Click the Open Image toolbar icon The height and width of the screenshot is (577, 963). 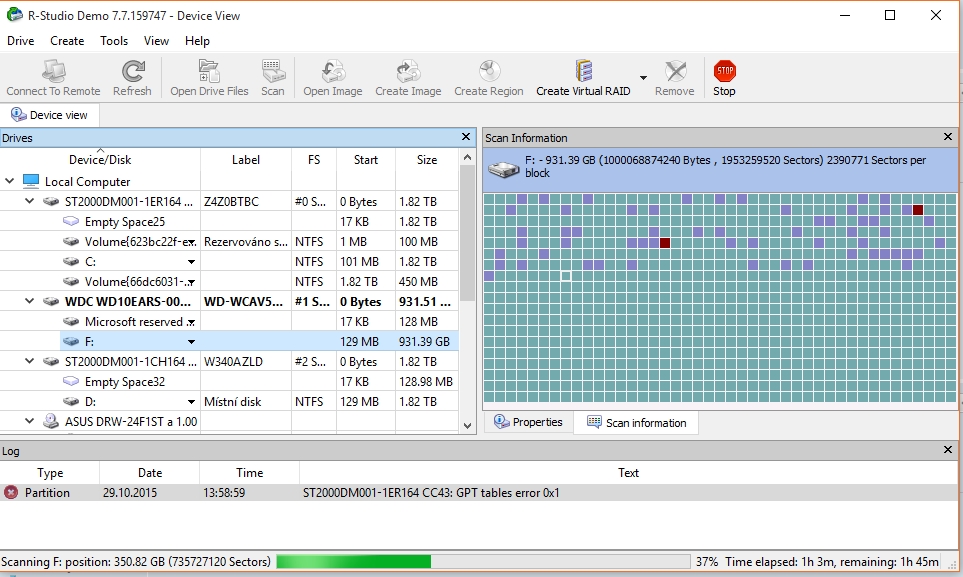click(333, 71)
